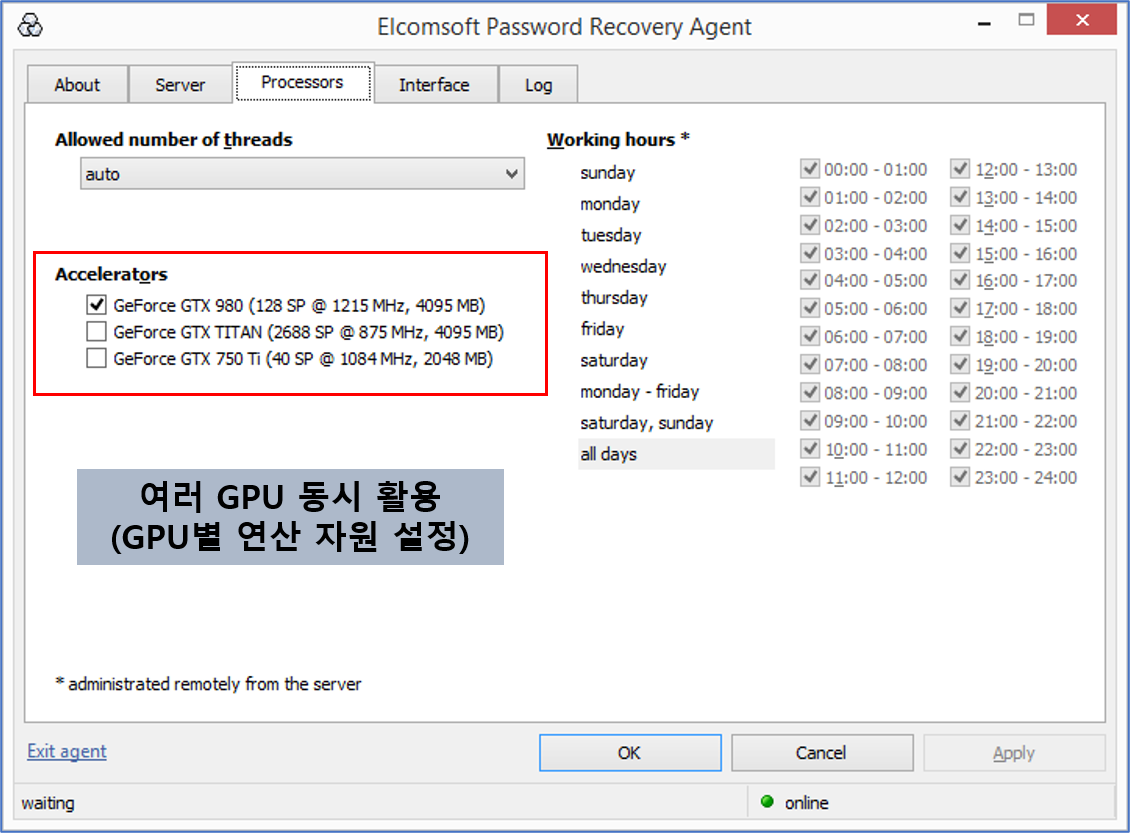Toggle the 13:00 - 14:00 working hour
The image size is (1130, 833).
point(960,197)
